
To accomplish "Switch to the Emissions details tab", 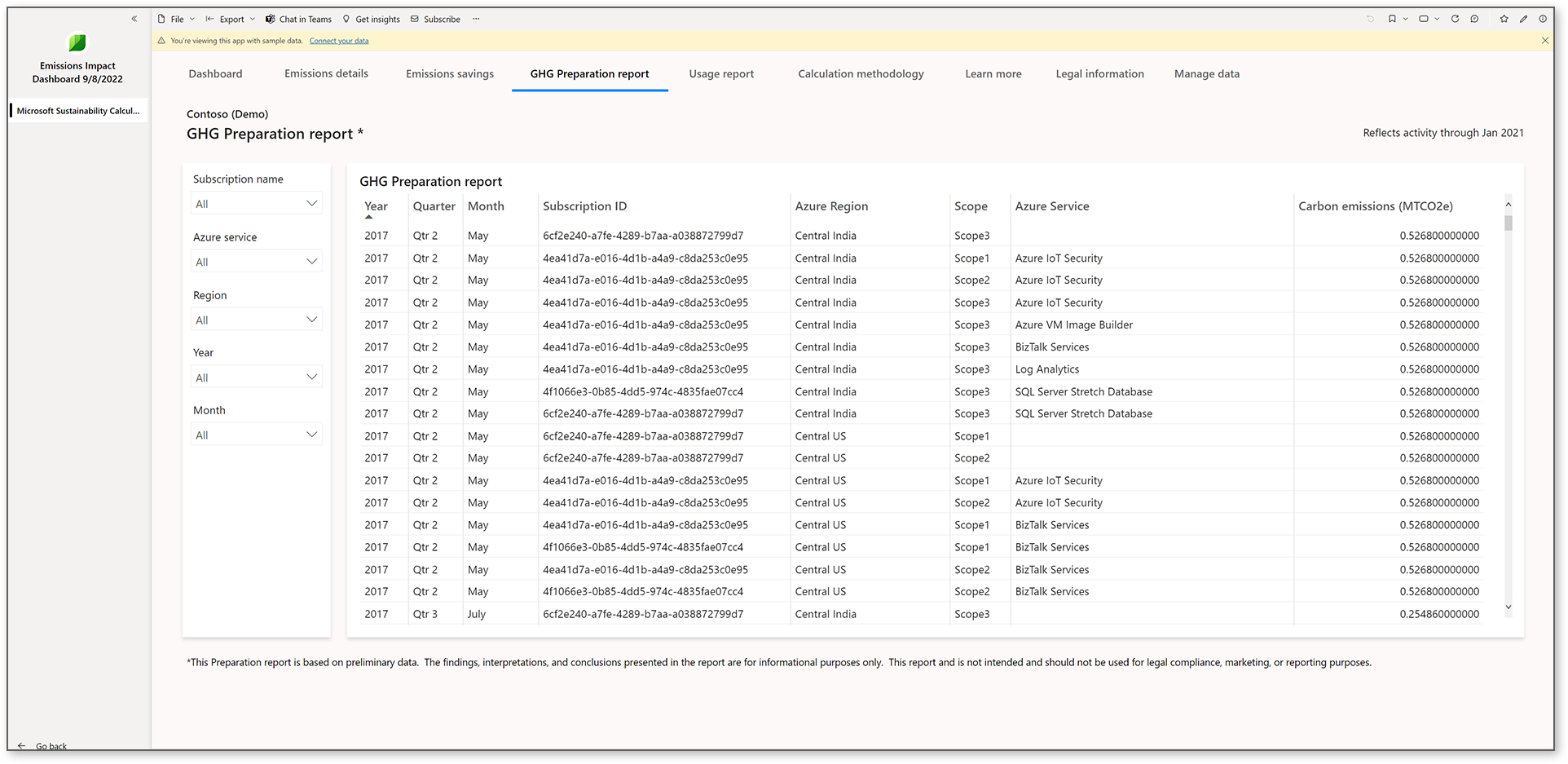I will point(326,73).
